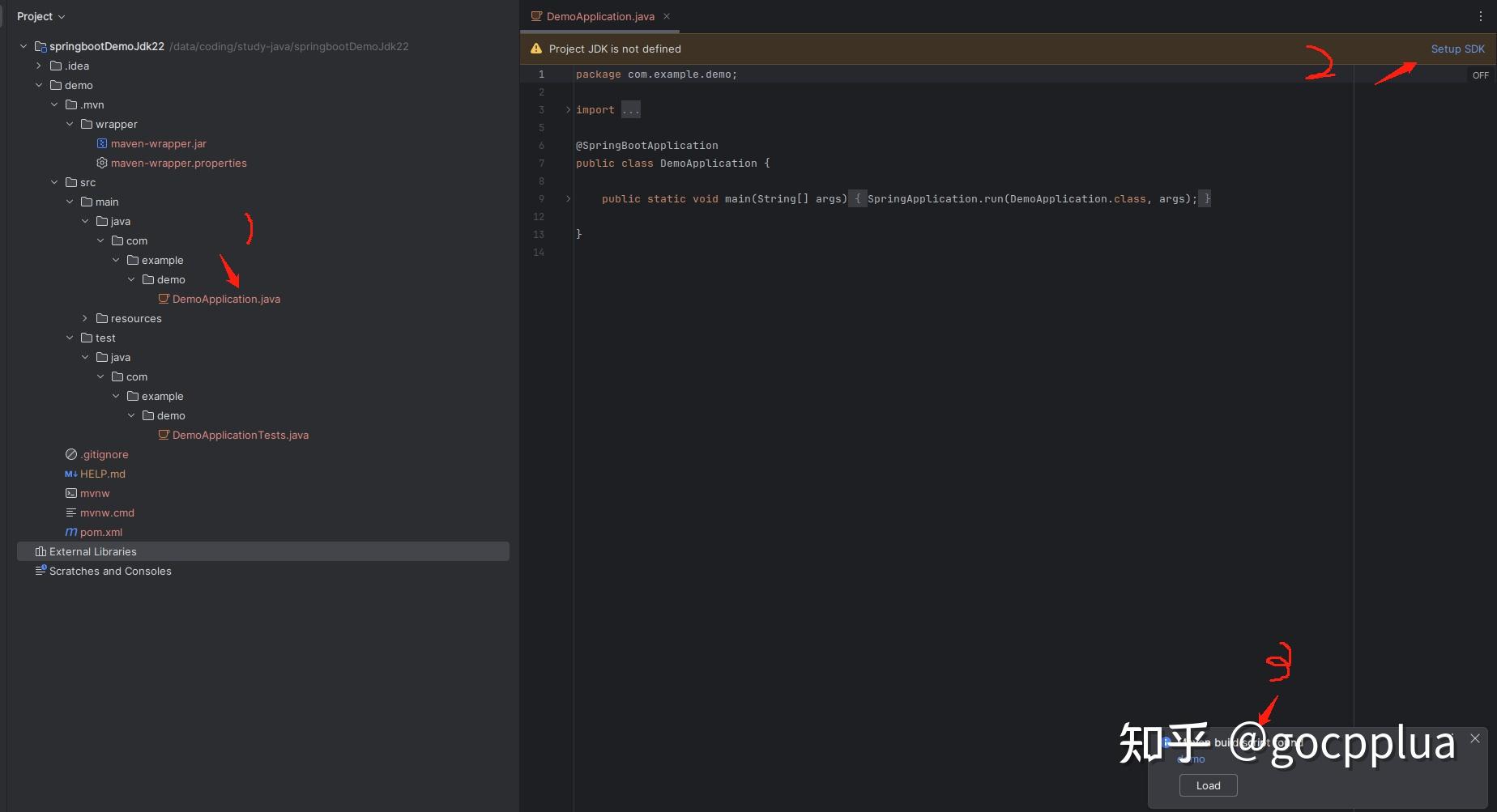Click the gear icon of maven-wrapper.properties
Screen dimensions: 1497x812
pyautogui.click(x=101, y=163)
